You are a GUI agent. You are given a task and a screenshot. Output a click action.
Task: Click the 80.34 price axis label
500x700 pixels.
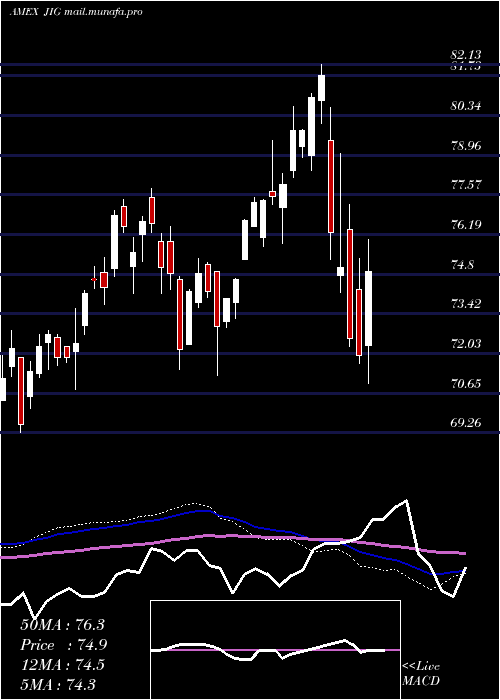(466, 106)
